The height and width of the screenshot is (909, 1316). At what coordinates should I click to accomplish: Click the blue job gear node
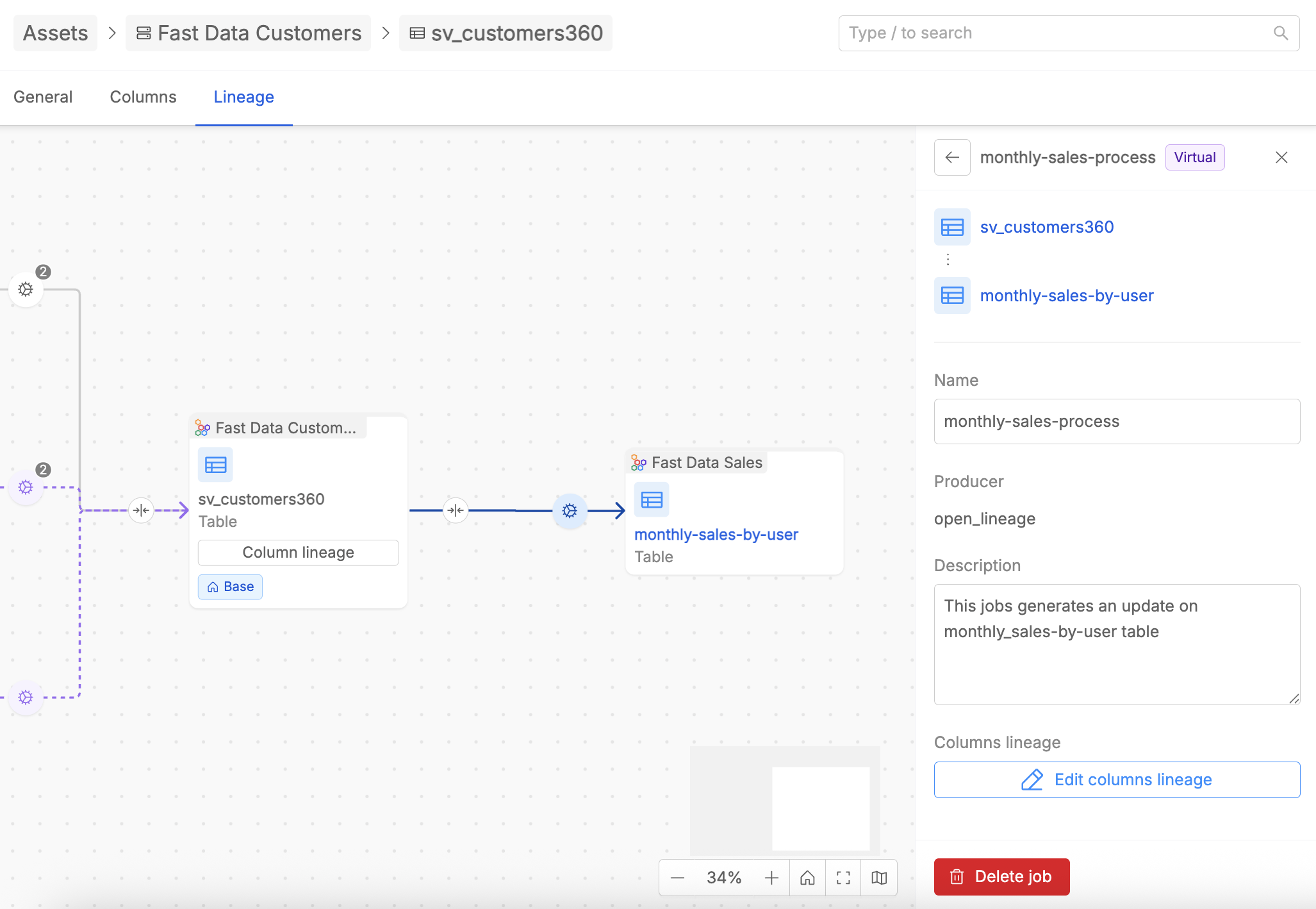(x=570, y=511)
